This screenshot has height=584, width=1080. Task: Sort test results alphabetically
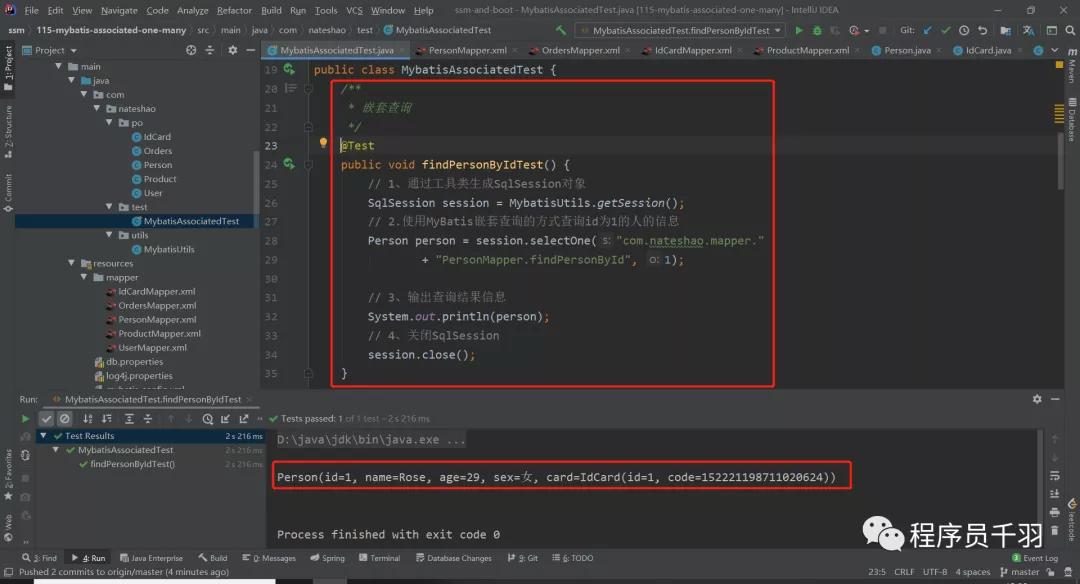[87, 419]
